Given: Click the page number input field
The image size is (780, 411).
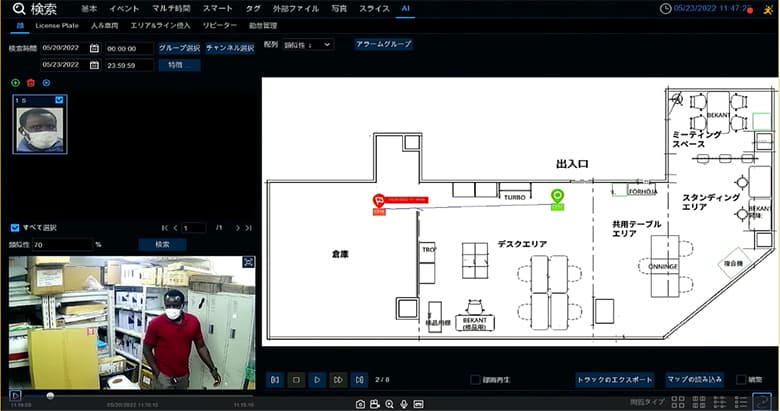Looking at the screenshot, I should (x=194, y=228).
